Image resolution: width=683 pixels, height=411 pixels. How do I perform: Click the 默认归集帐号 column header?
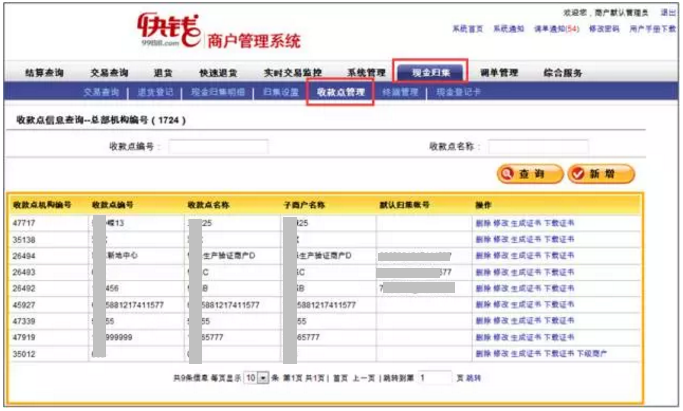pos(404,205)
